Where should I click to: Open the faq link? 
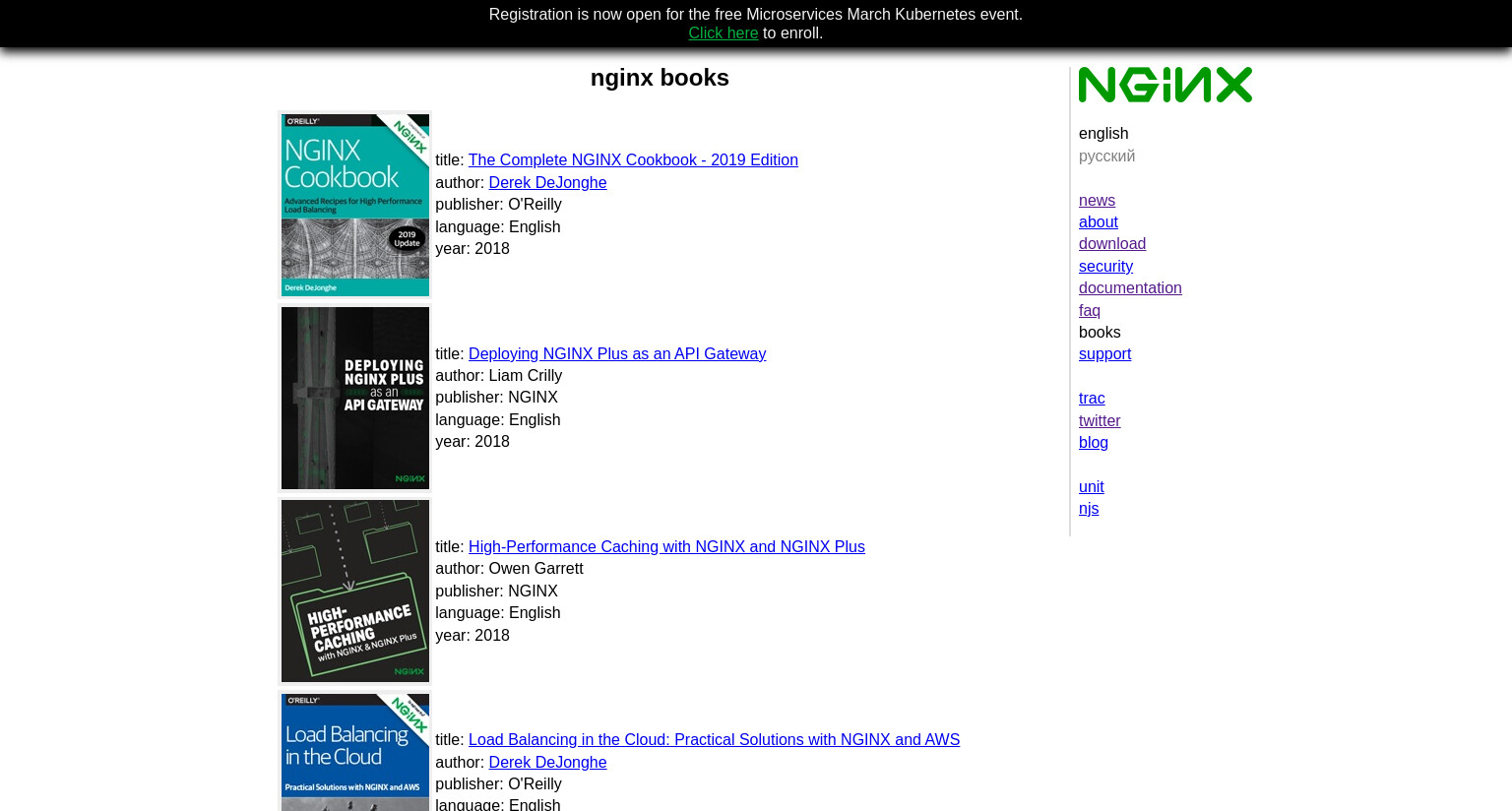pos(1089,310)
